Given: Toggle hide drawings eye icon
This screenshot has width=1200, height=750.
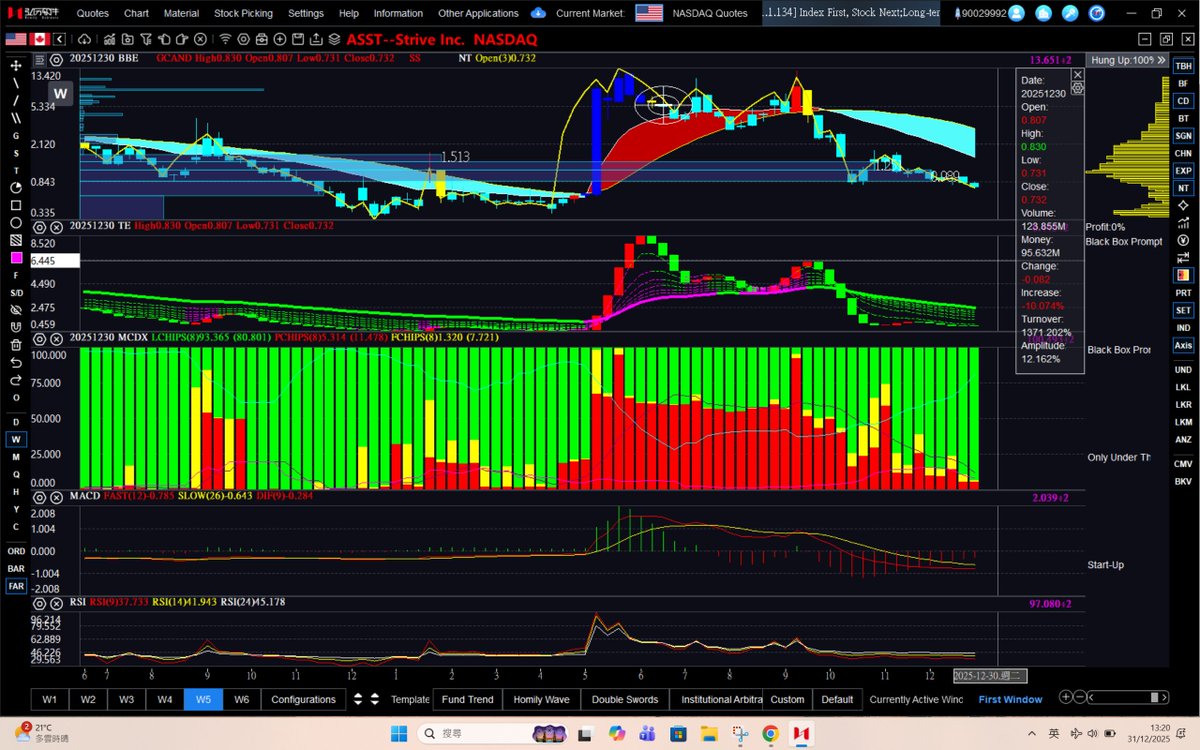Looking at the screenshot, I should [16, 310].
